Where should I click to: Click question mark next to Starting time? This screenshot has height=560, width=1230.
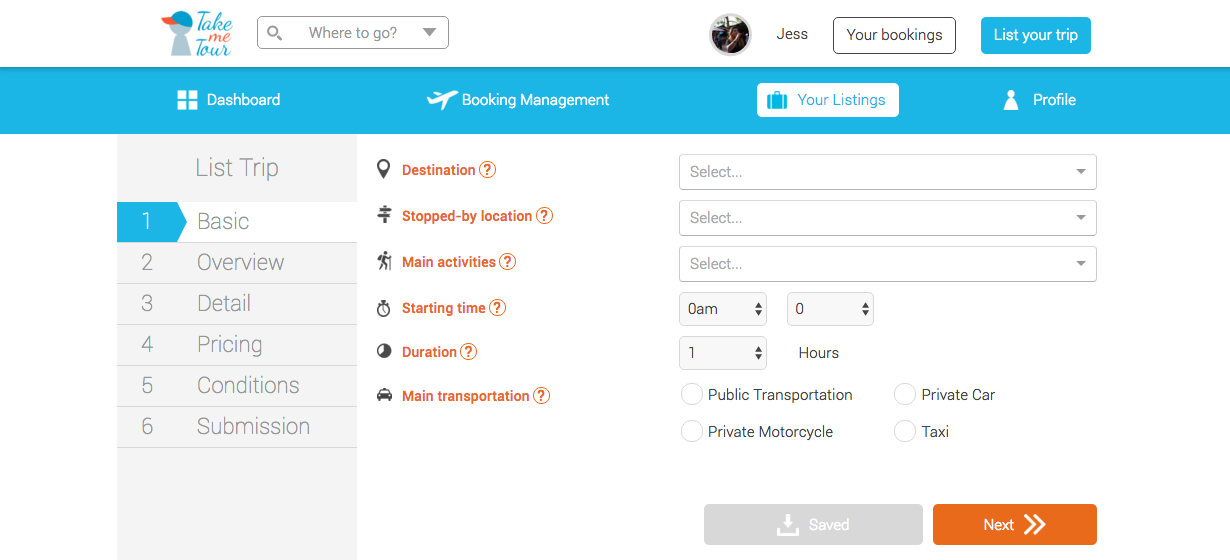coord(497,308)
